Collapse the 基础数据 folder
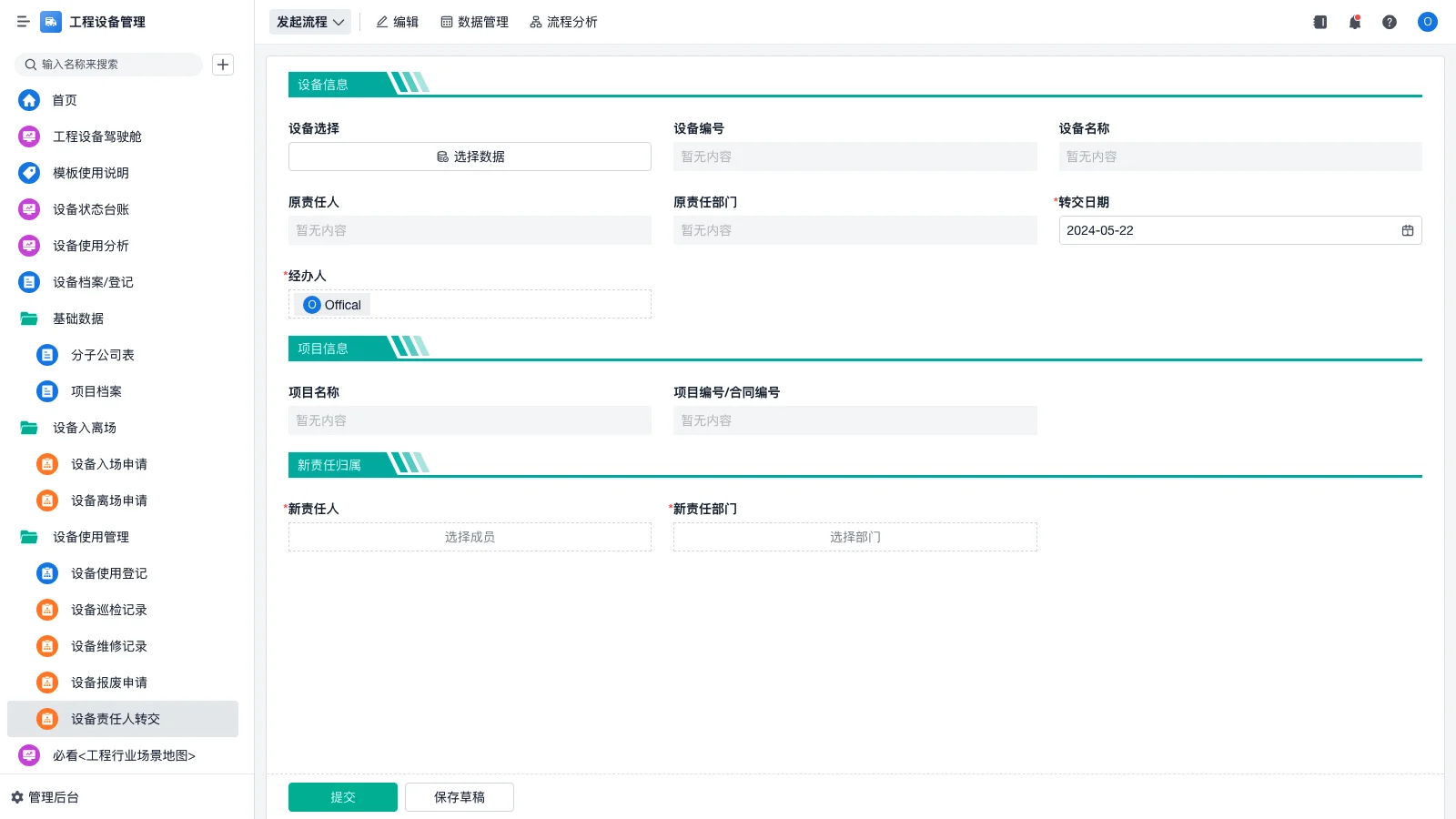This screenshot has width=1456, height=819. [x=78, y=318]
